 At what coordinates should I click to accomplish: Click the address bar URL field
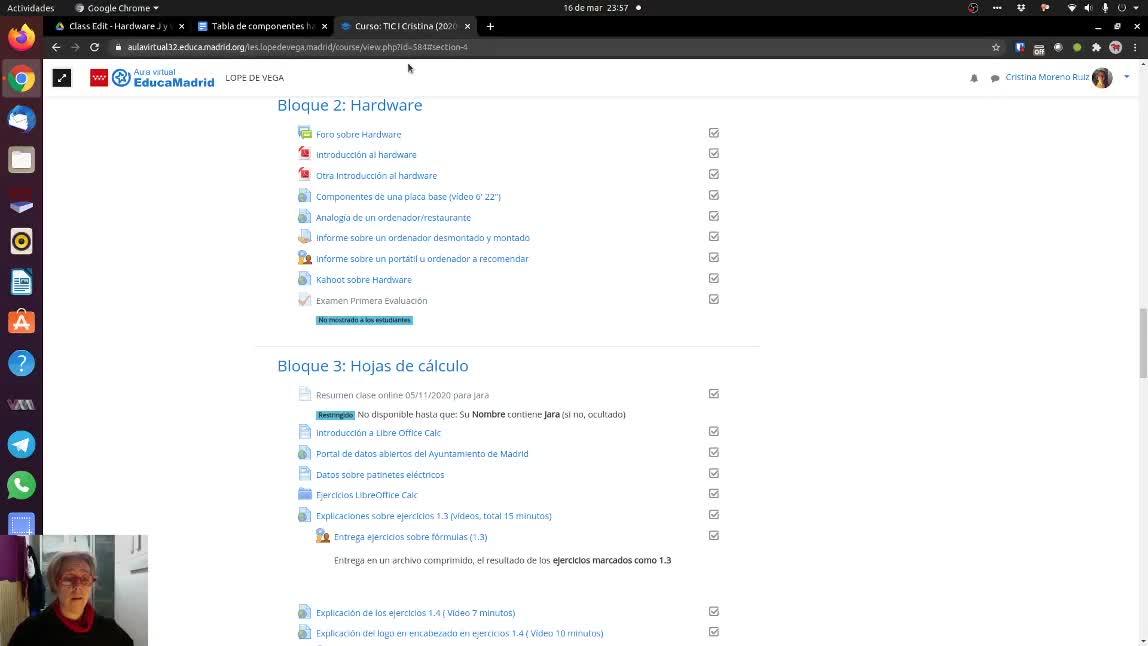[549, 47]
